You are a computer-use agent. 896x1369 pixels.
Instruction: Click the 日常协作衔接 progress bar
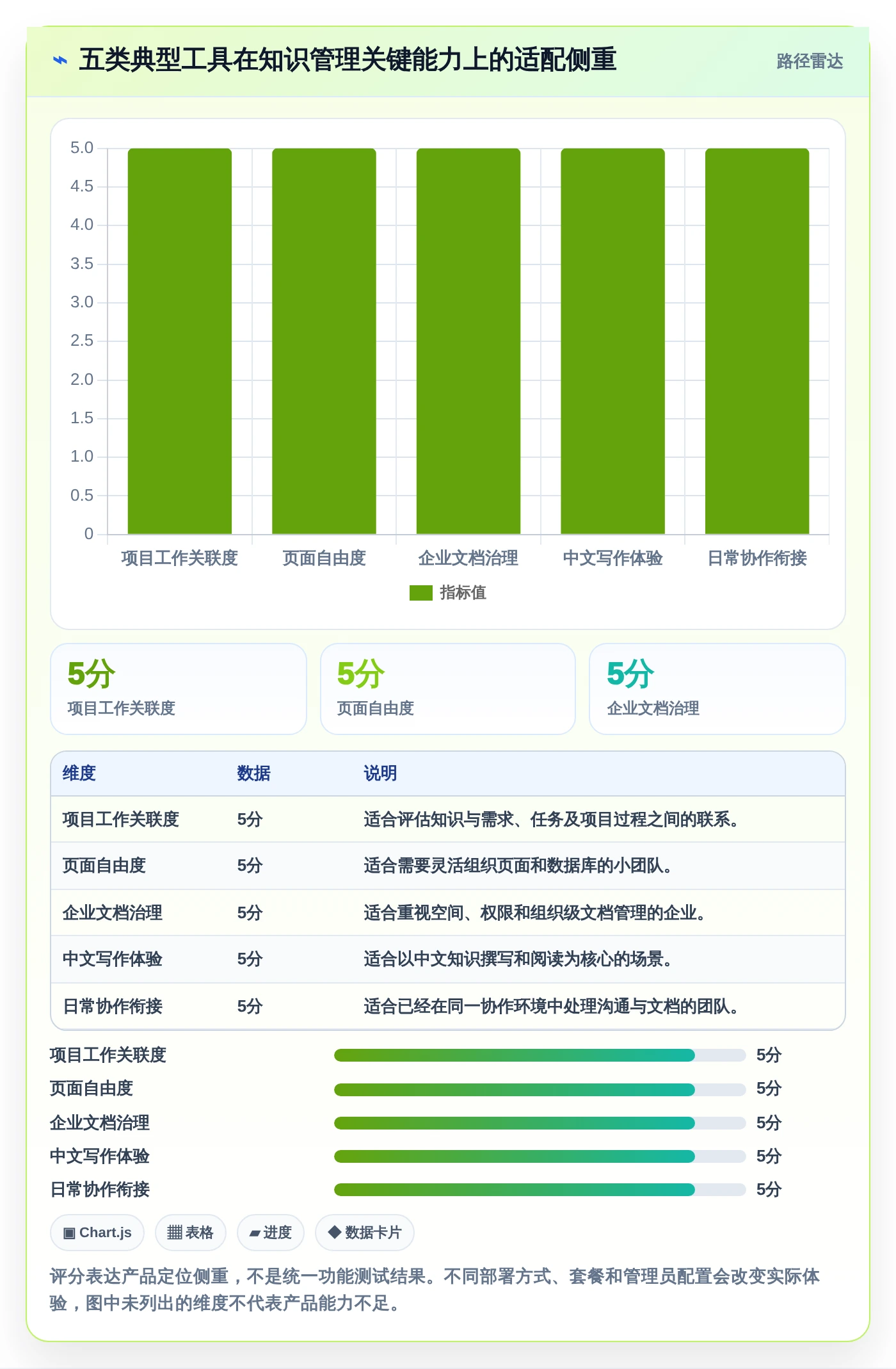(540, 1190)
